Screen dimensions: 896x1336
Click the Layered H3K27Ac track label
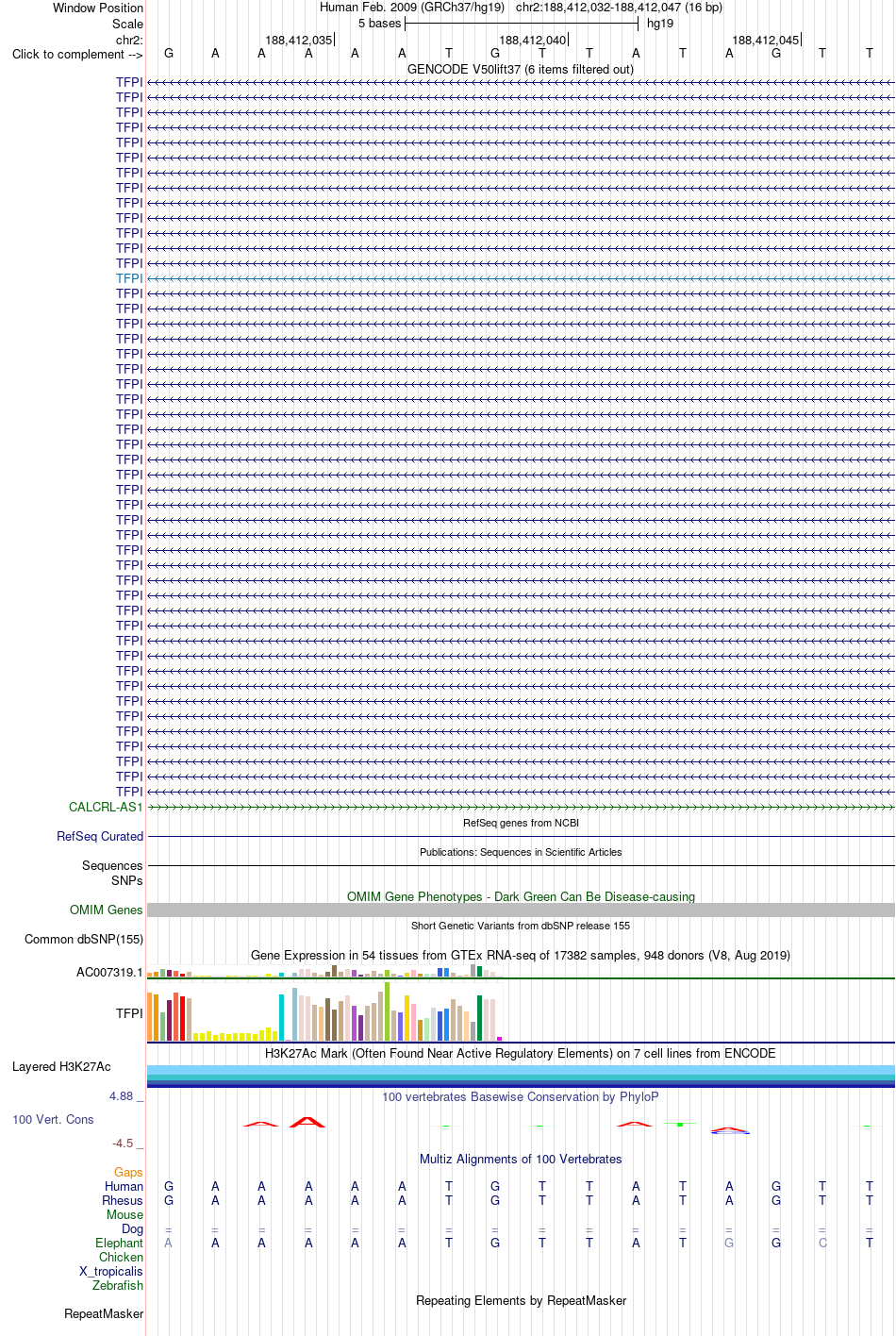click(61, 1066)
